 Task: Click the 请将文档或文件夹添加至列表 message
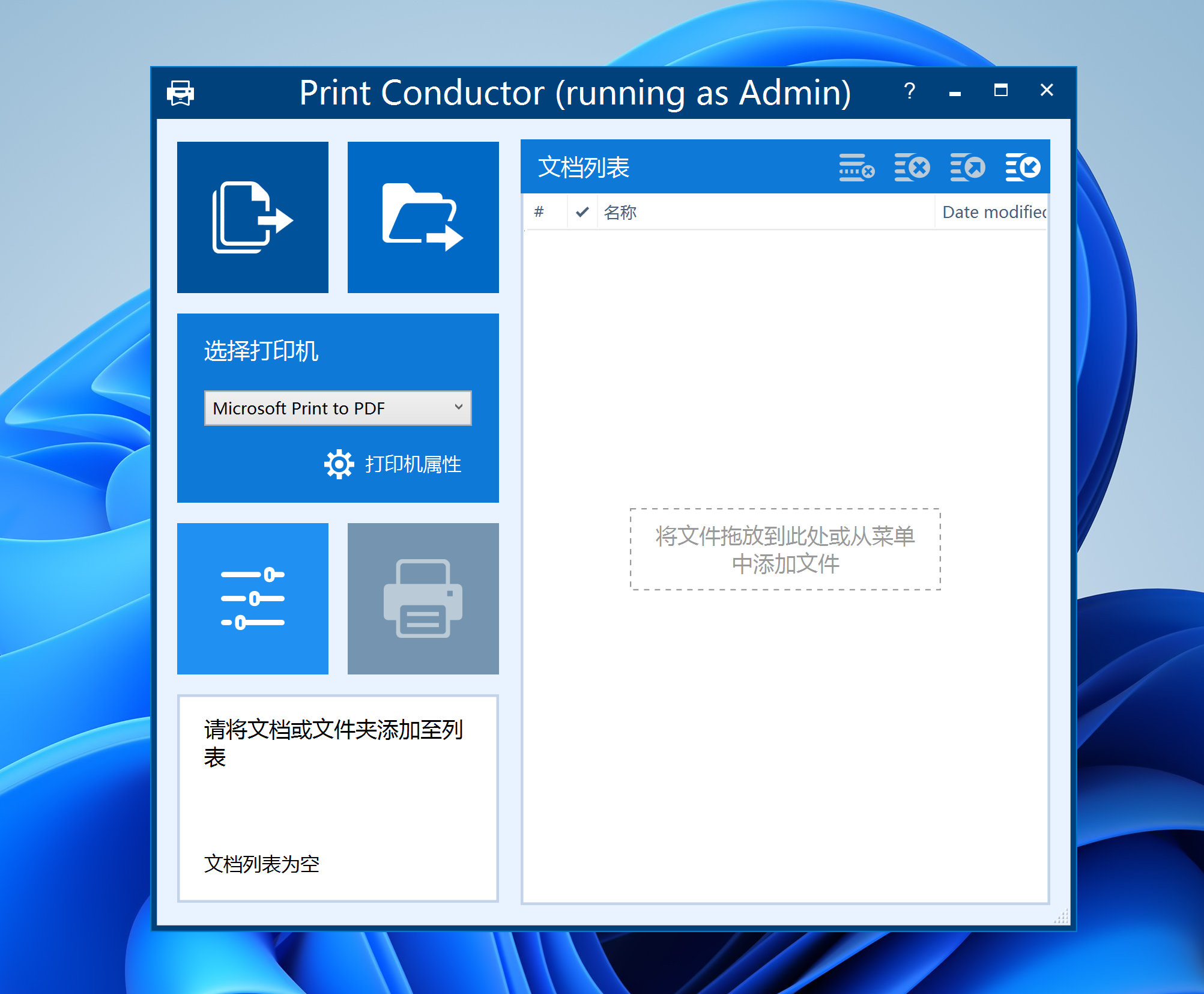[x=333, y=743]
